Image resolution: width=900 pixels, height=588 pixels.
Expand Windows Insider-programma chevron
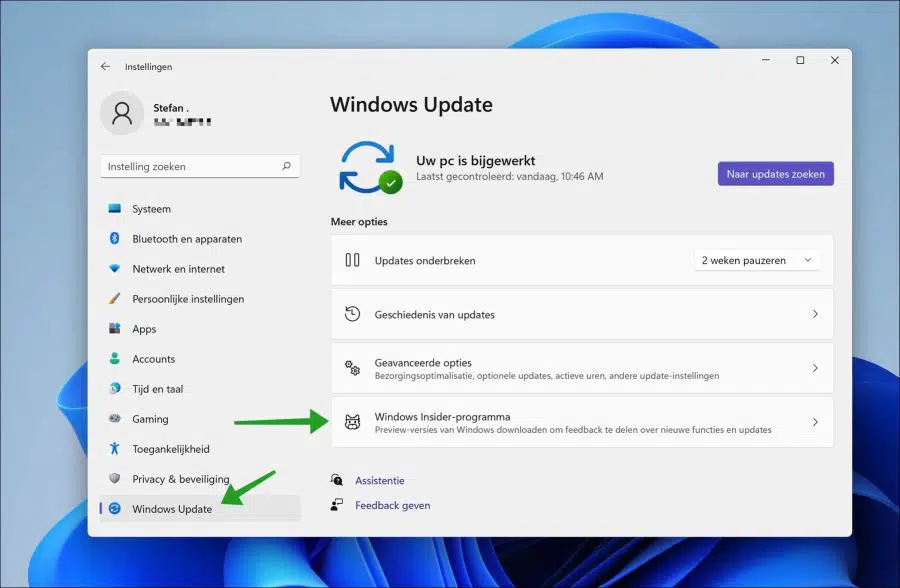[x=815, y=422]
